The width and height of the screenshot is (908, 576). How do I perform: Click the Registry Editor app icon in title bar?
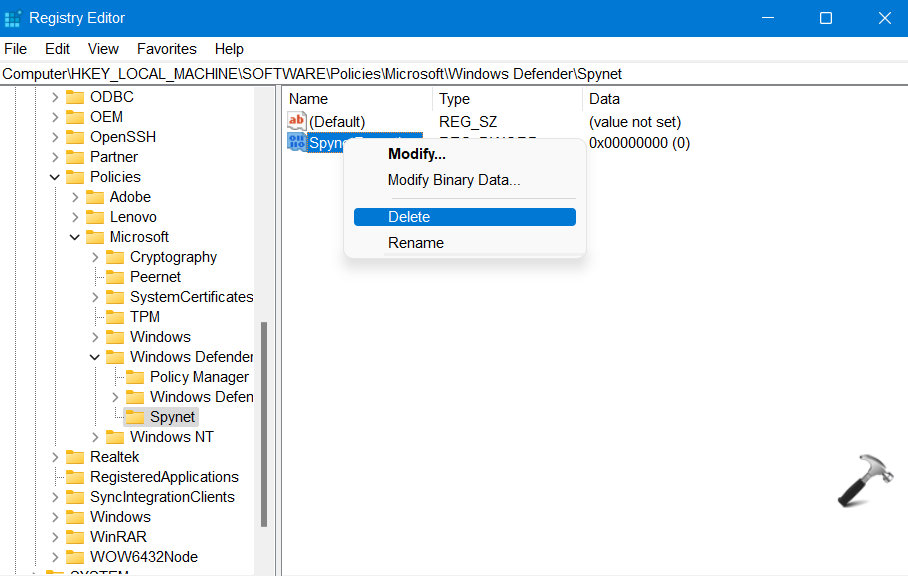[13, 18]
